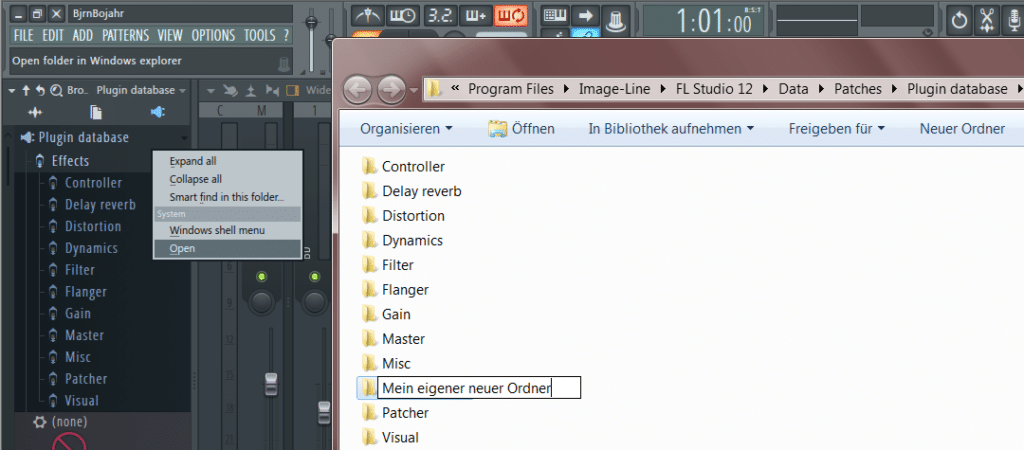Viewport: 1024px width, 450px height.
Task: Click Patches breadcrumb in address bar
Action: coord(857,89)
